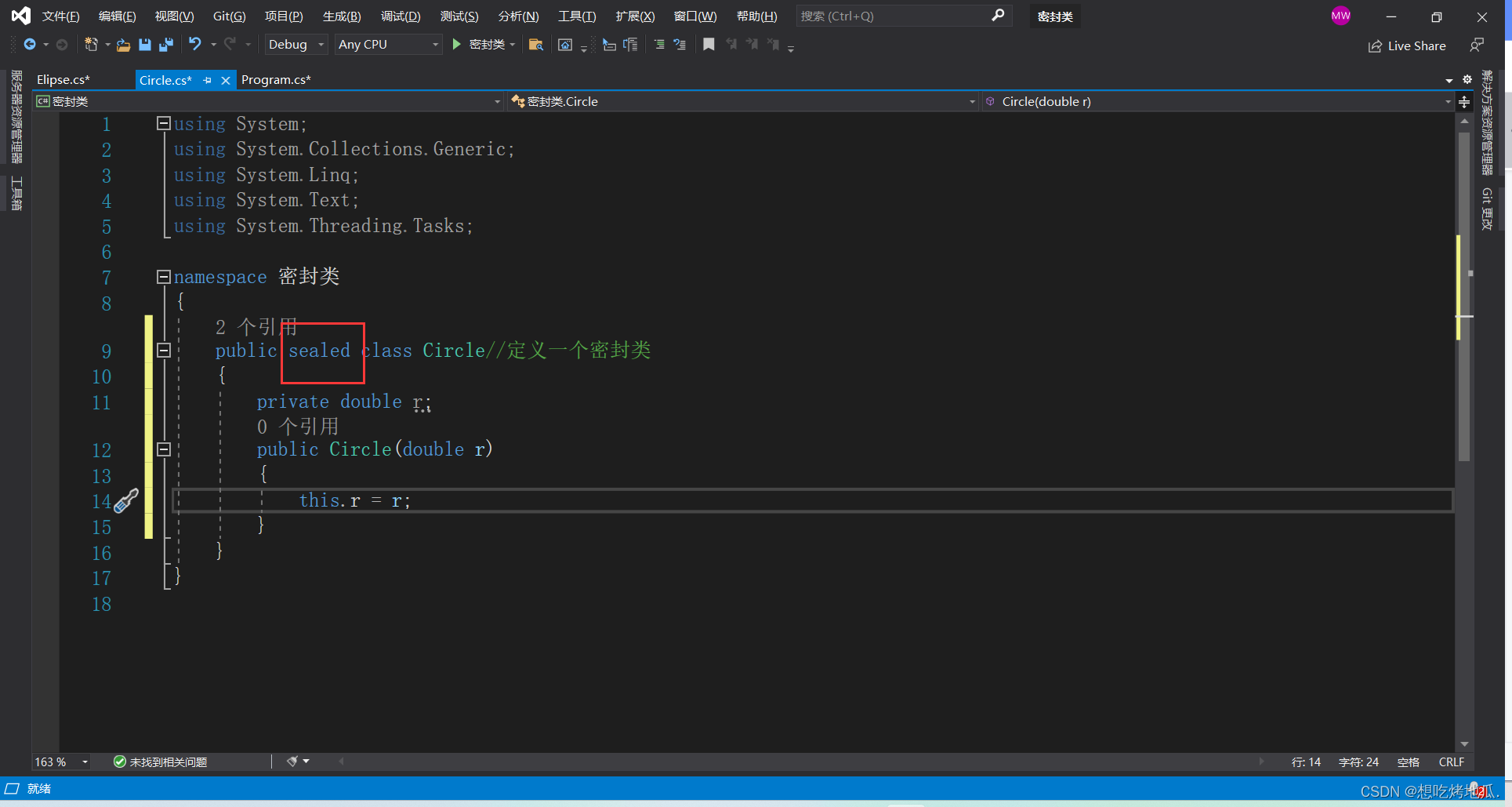Open the 文件(F) menu
Screen dimensions: 1512x807
[60, 16]
